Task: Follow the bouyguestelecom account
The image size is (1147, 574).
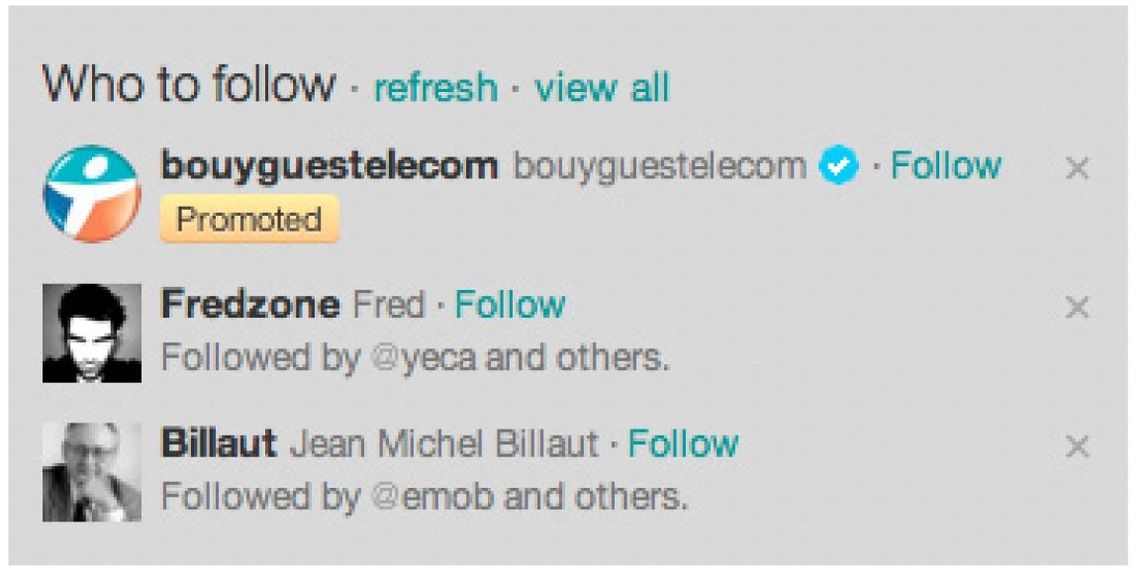Action: click(945, 166)
